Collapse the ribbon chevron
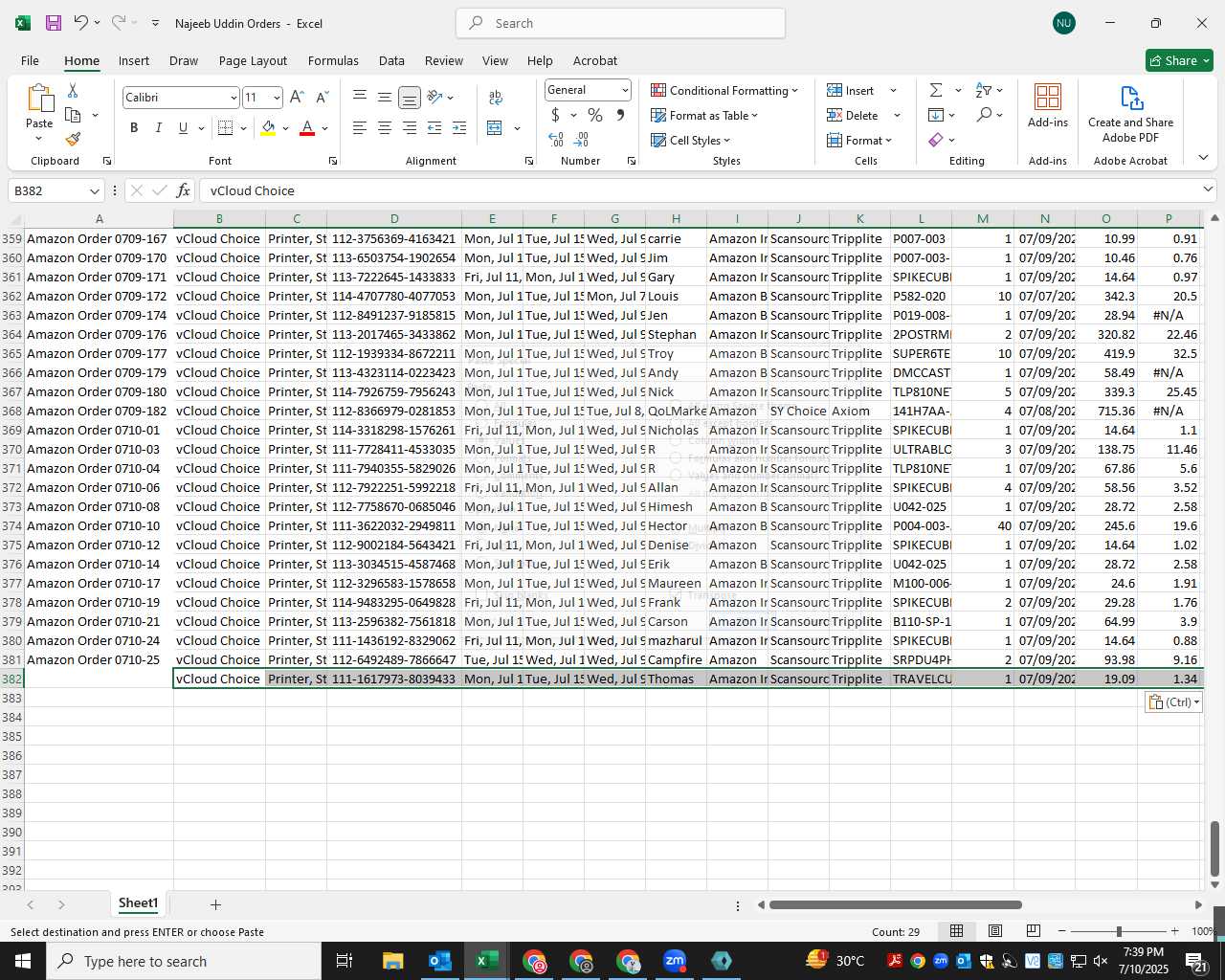Screen dimensions: 1225x980 coord(1203,157)
